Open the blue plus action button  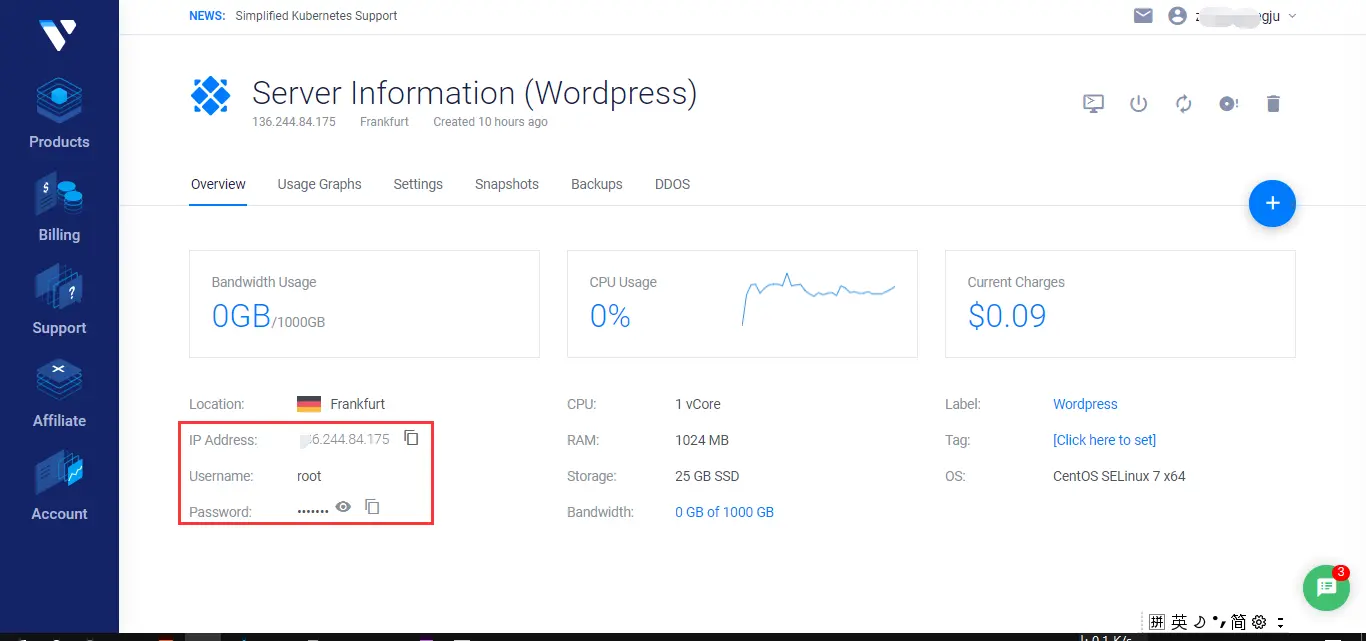point(1272,203)
